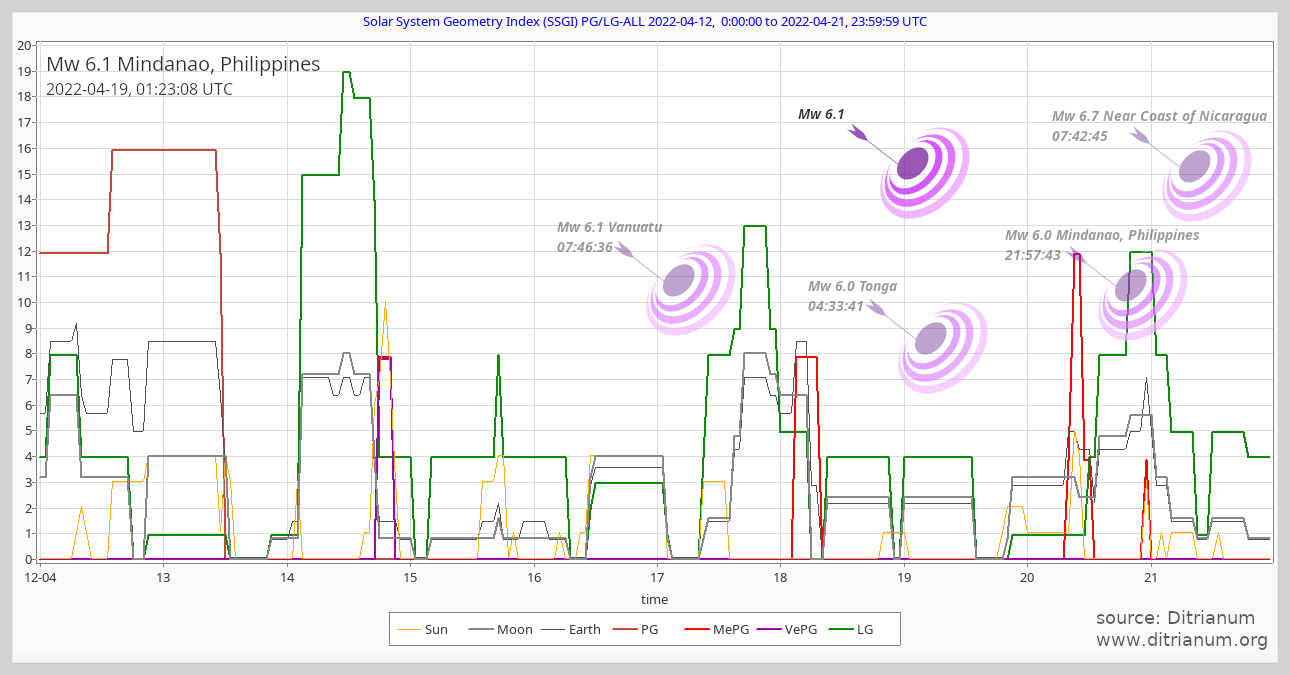Screen dimensions: 1290x675
Task: Click the www.ditrianum.org source link
Action: [1182, 640]
